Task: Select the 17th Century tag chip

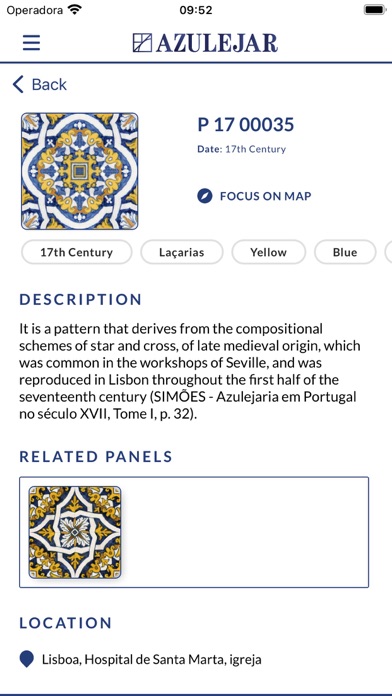Action: tap(76, 252)
